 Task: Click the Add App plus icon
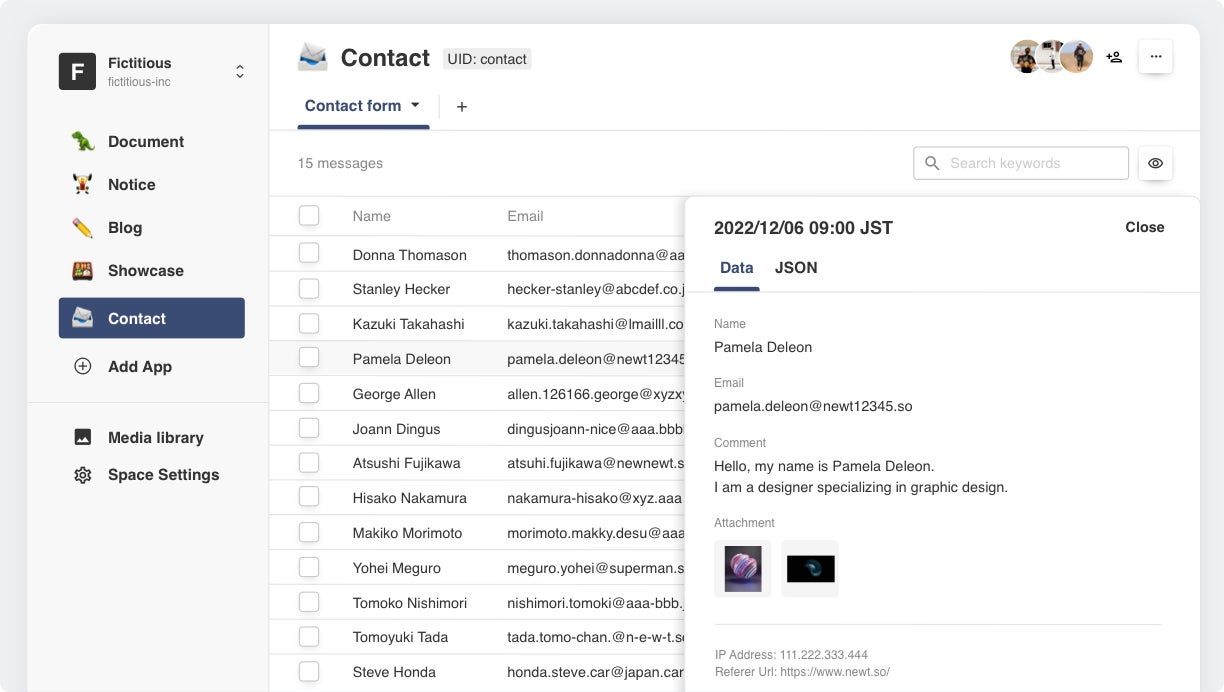(83, 366)
